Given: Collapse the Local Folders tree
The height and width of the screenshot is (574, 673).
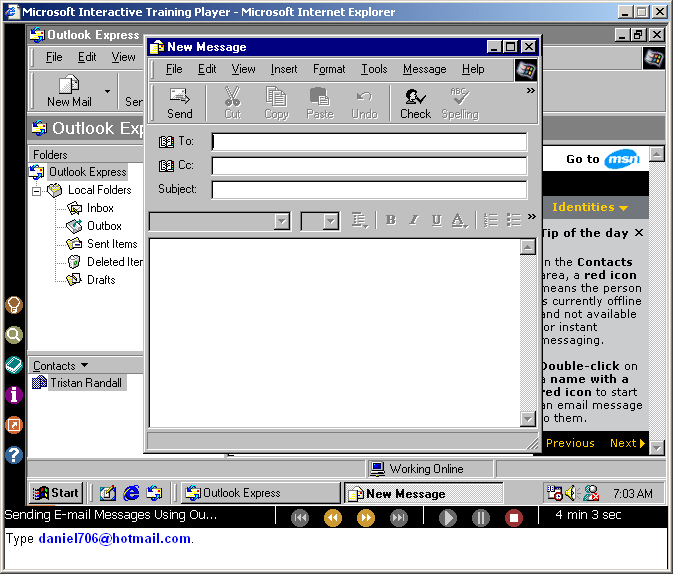Looking at the screenshot, I should pos(37,191).
